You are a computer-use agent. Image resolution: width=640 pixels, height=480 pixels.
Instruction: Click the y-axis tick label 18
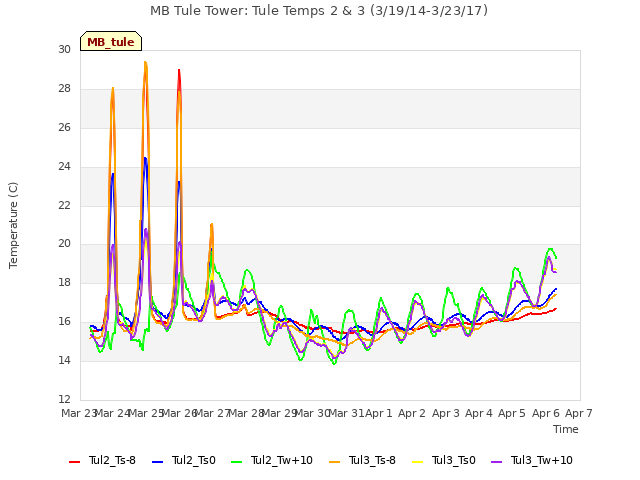coord(64,282)
